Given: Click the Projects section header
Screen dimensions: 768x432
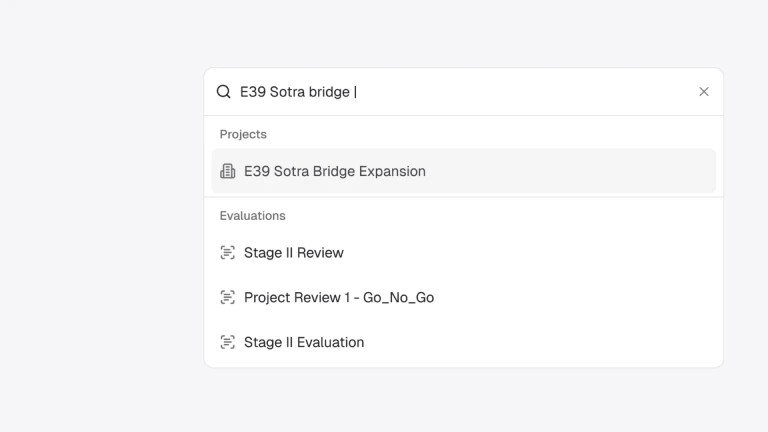Looking at the screenshot, I should click(243, 134).
